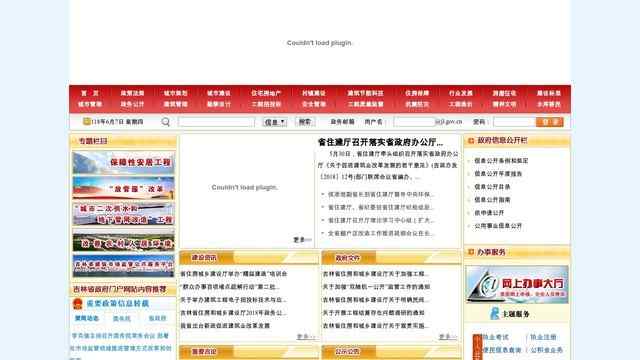The height and width of the screenshot is (360, 640).
Task: Open the 工程造价 menu item
Action: [460, 104]
